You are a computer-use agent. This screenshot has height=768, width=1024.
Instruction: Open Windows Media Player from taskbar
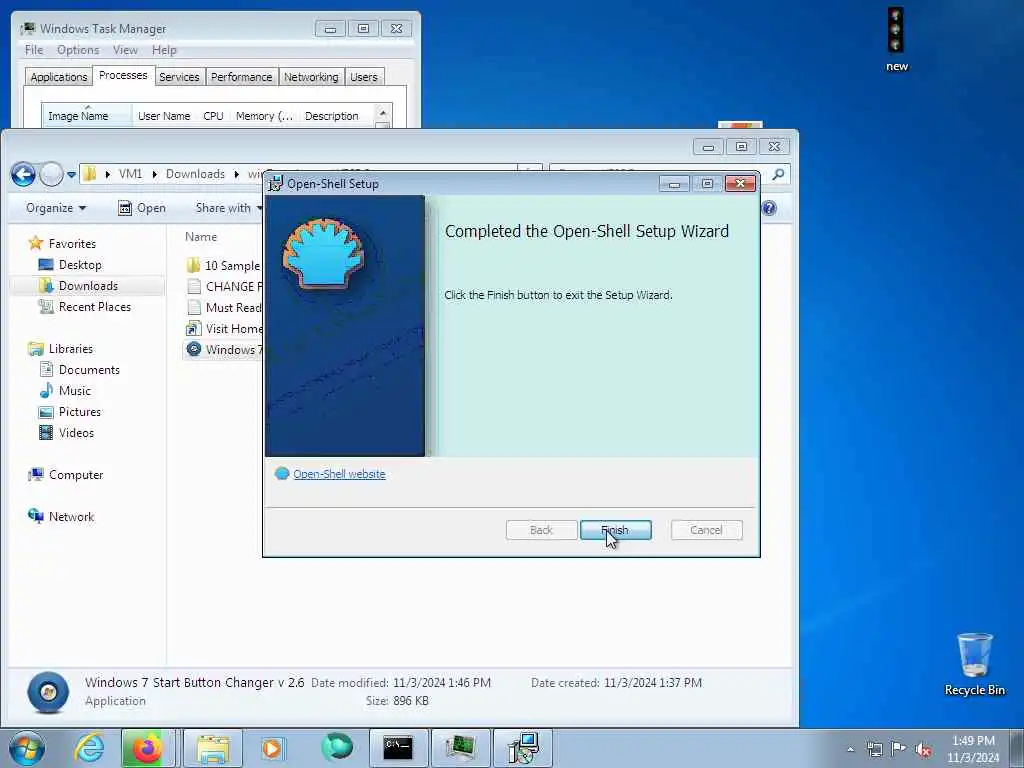(272, 748)
